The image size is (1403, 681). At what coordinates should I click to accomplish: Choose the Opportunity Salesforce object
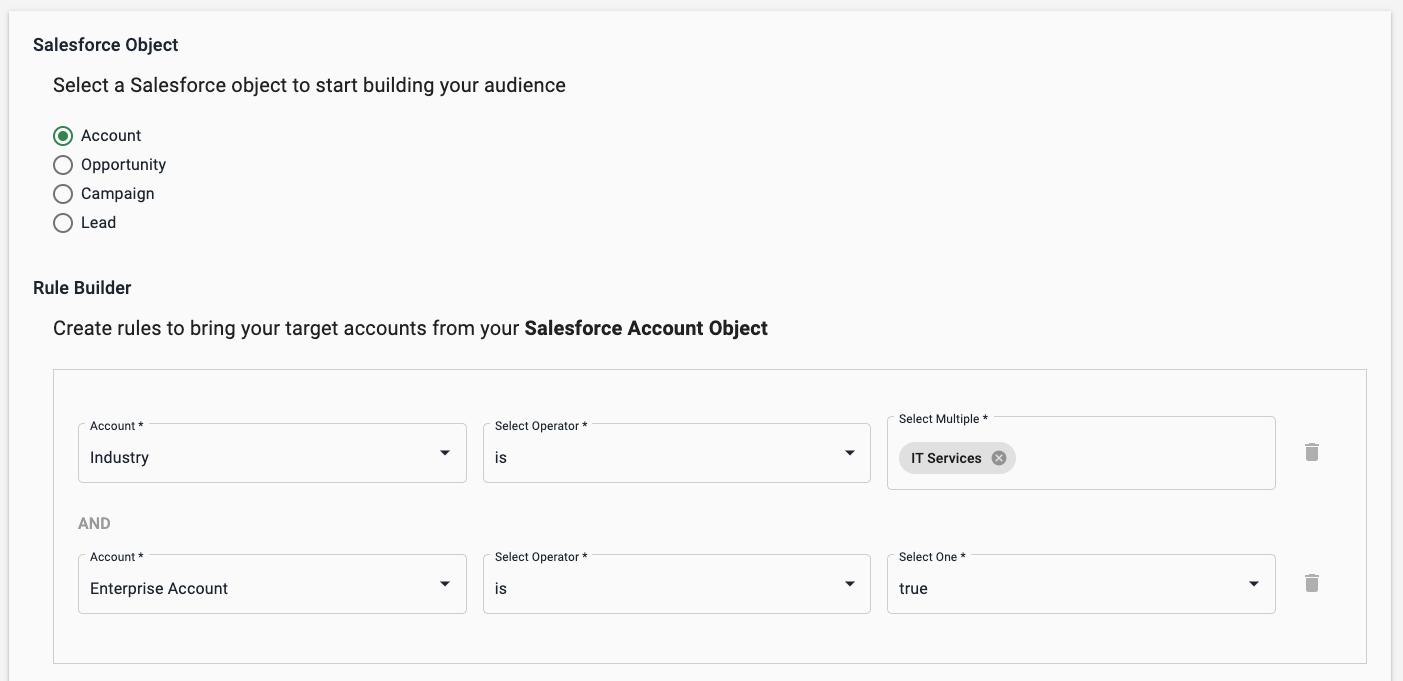[63, 165]
